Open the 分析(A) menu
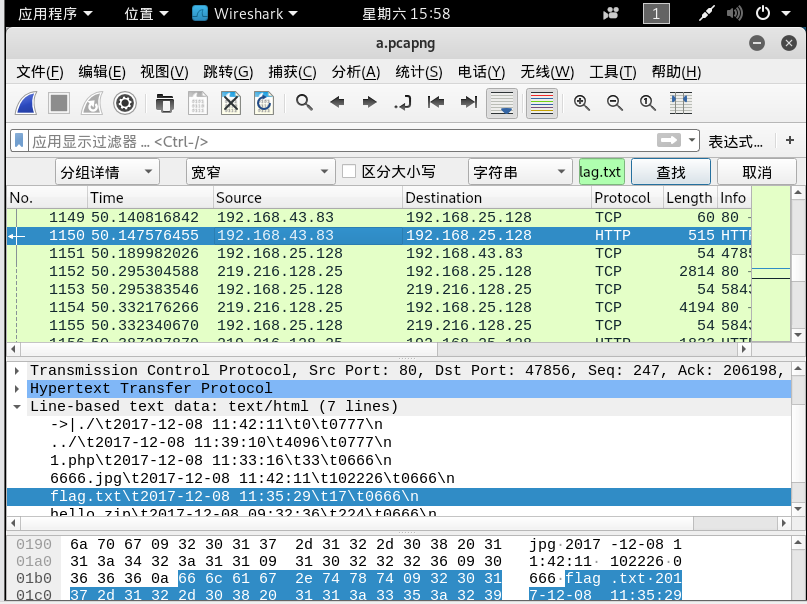The width and height of the screenshot is (807, 604). (x=356, y=72)
